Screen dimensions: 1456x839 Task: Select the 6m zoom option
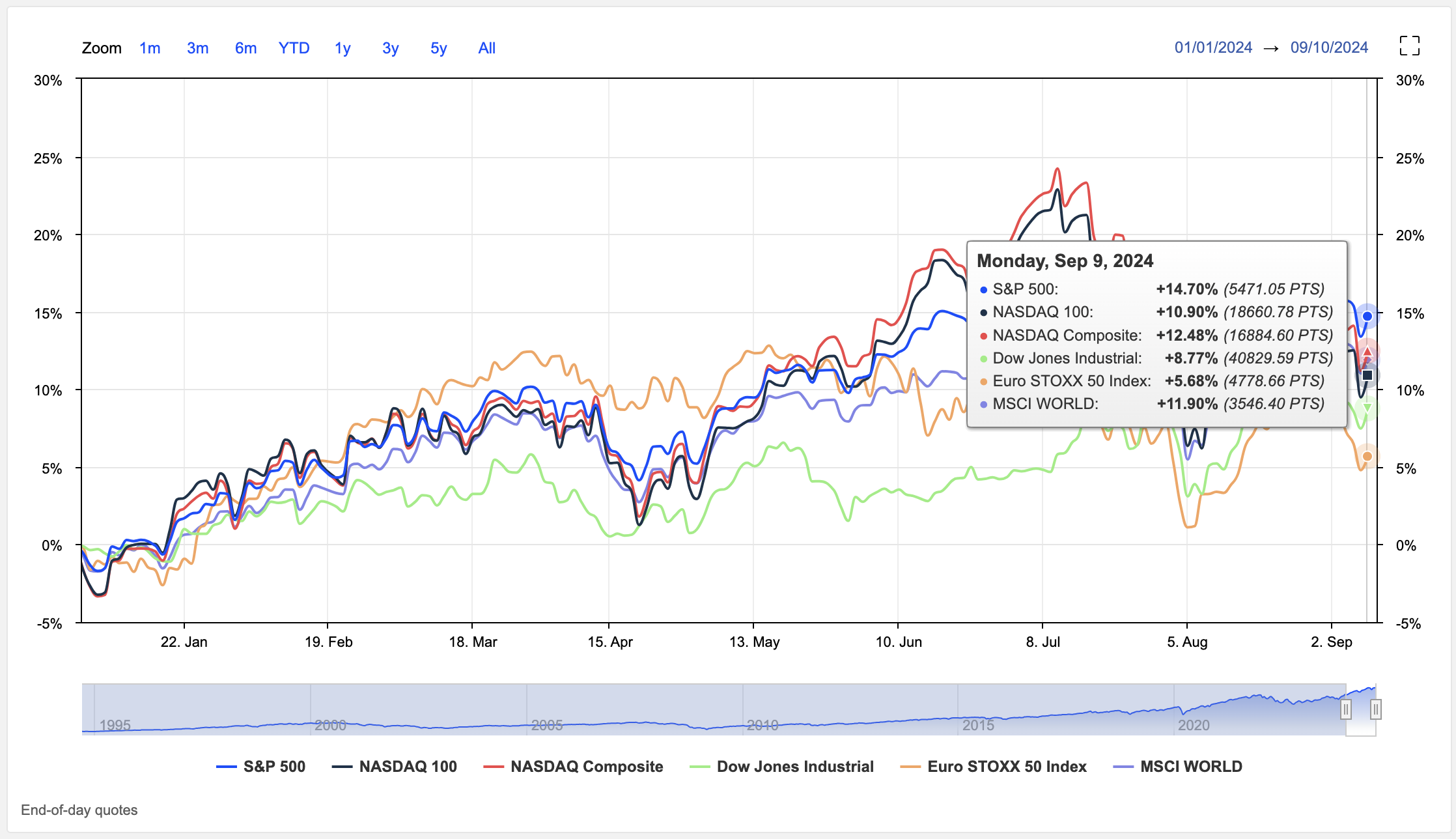245,48
